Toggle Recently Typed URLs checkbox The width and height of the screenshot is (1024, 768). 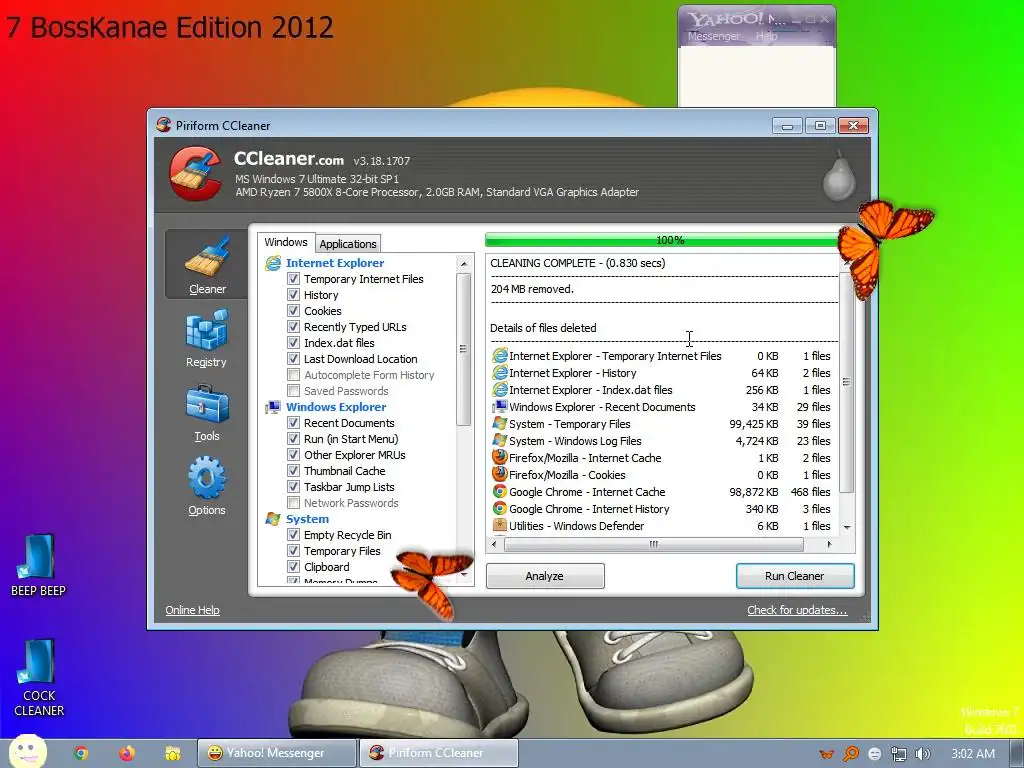point(293,327)
